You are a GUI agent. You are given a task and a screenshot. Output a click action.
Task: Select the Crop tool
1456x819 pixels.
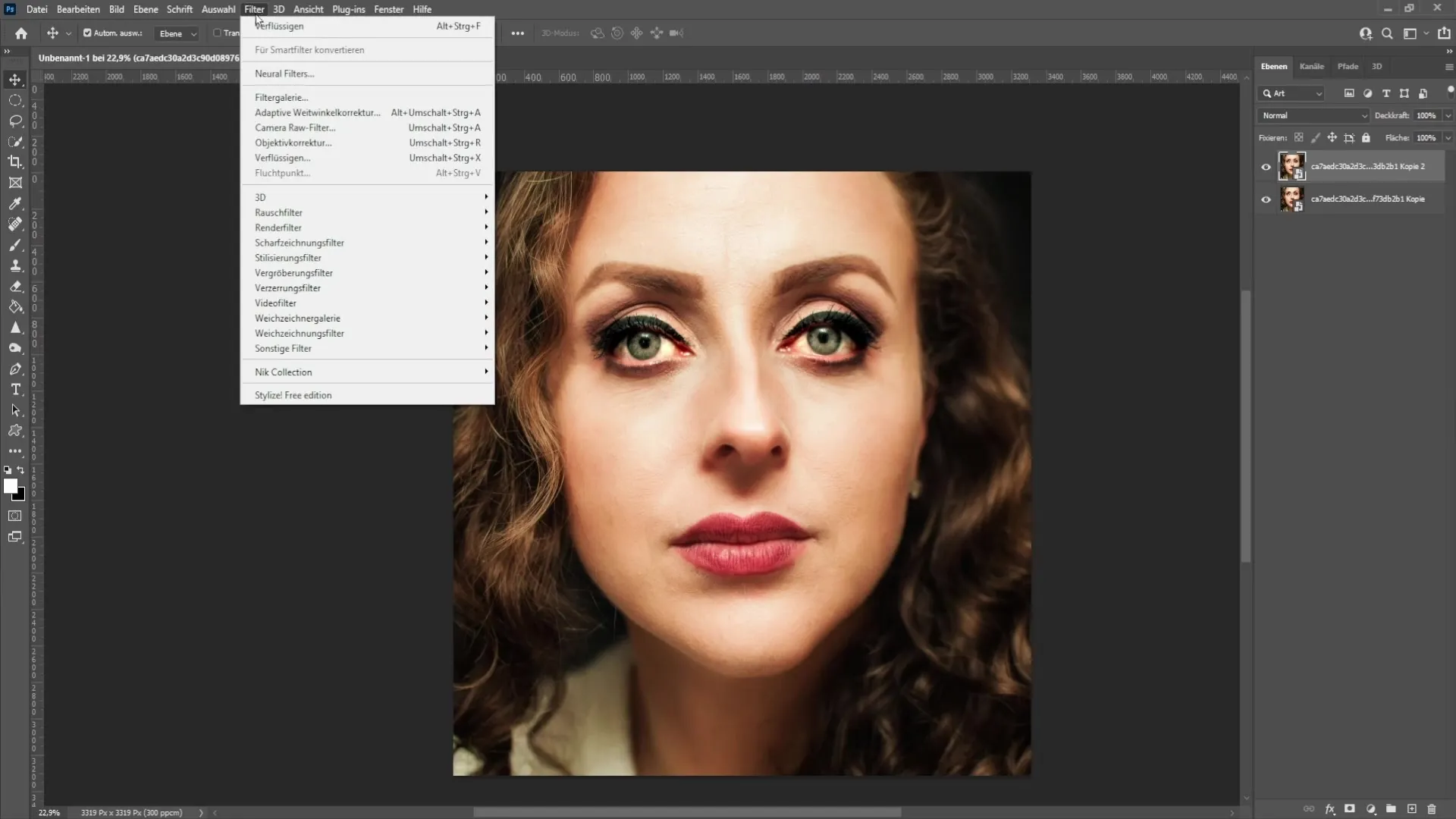(15, 162)
